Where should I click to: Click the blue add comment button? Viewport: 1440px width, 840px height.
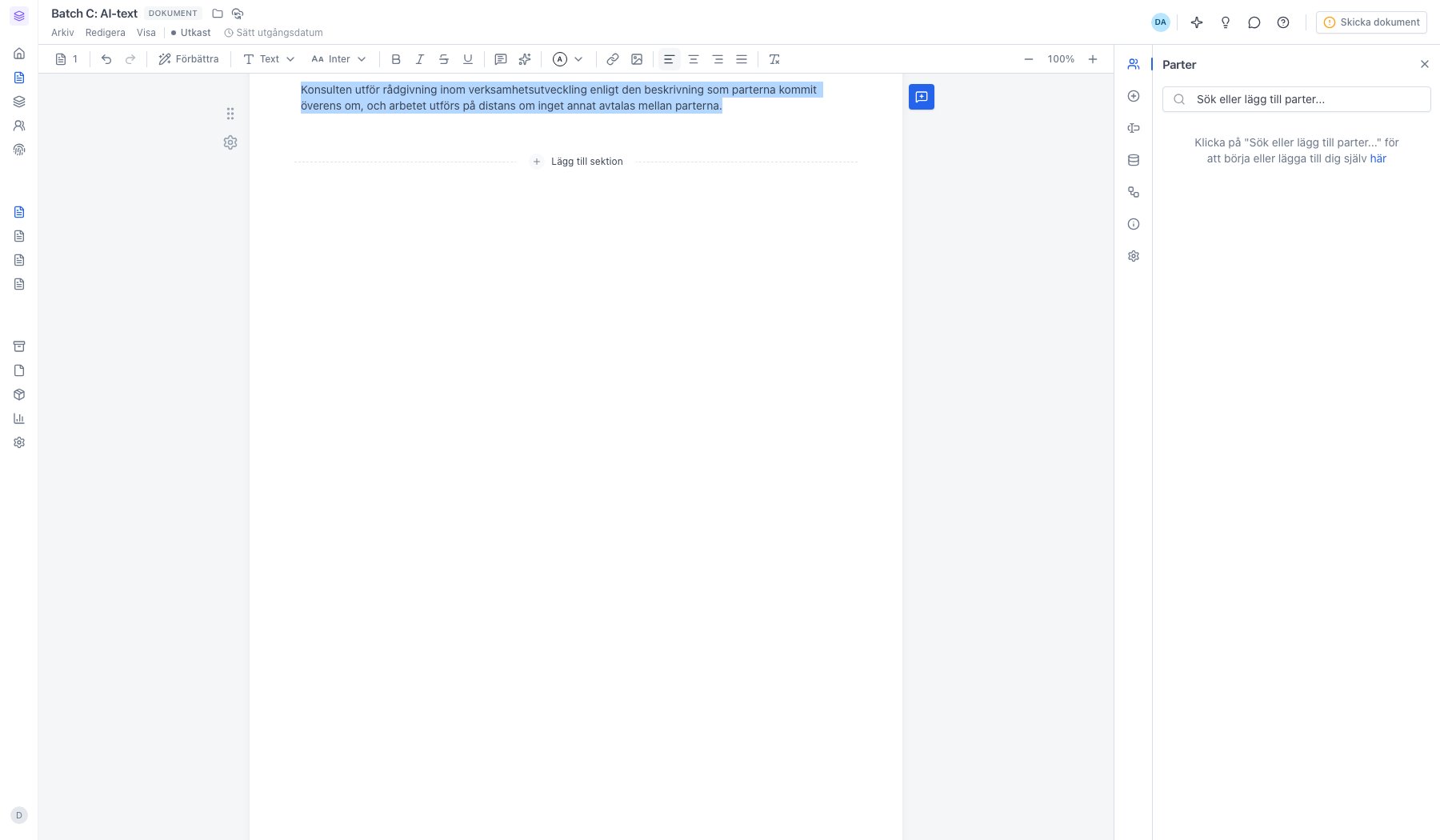922,97
